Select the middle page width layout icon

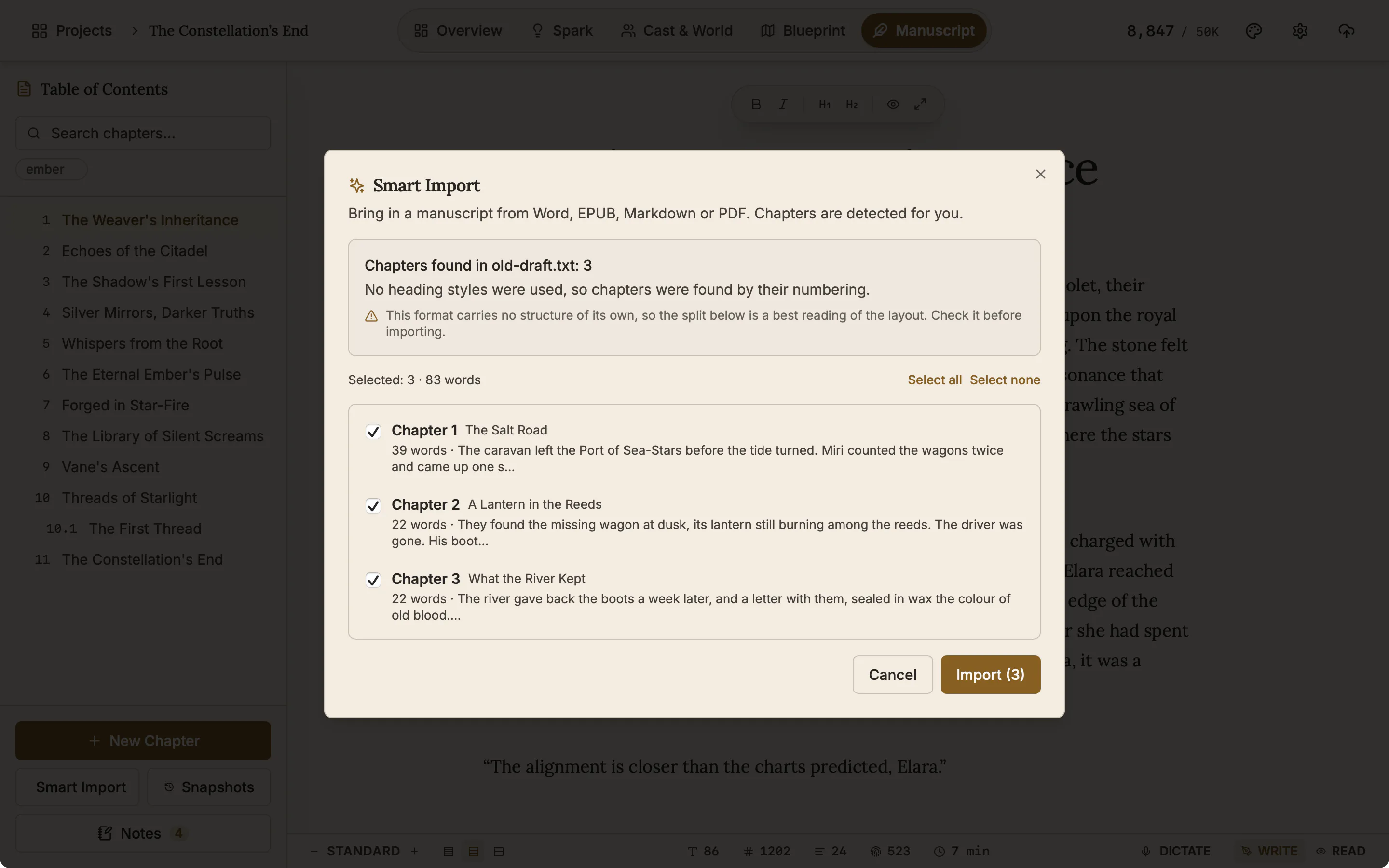474,851
